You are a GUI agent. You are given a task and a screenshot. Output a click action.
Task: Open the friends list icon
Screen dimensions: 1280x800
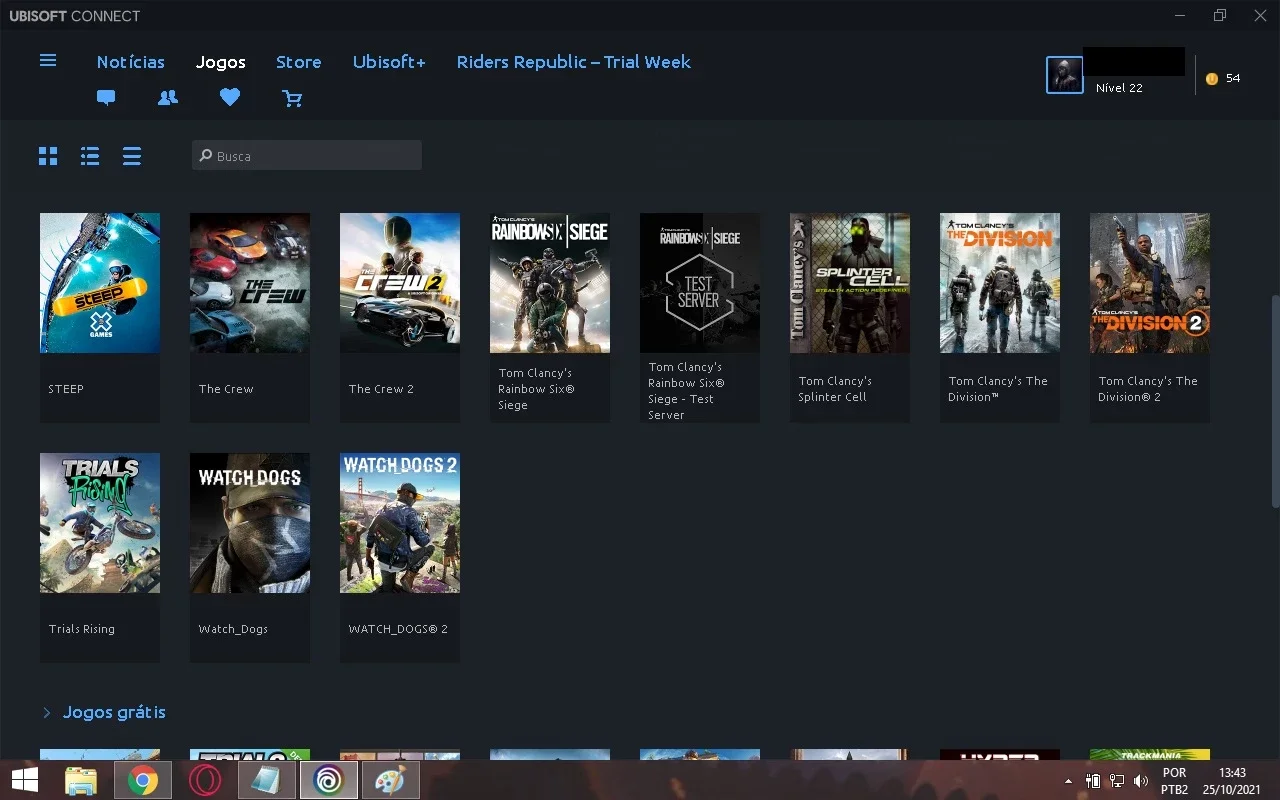tap(168, 98)
